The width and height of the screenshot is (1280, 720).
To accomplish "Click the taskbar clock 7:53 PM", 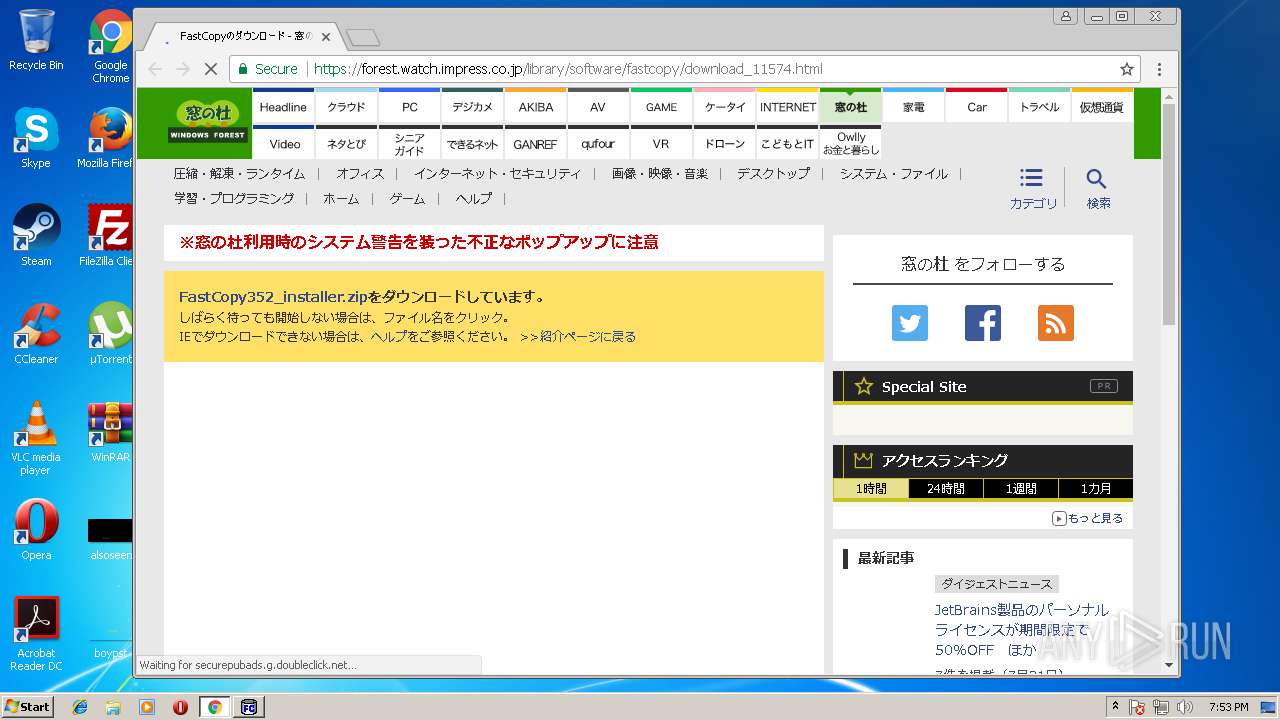I will coord(1229,707).
